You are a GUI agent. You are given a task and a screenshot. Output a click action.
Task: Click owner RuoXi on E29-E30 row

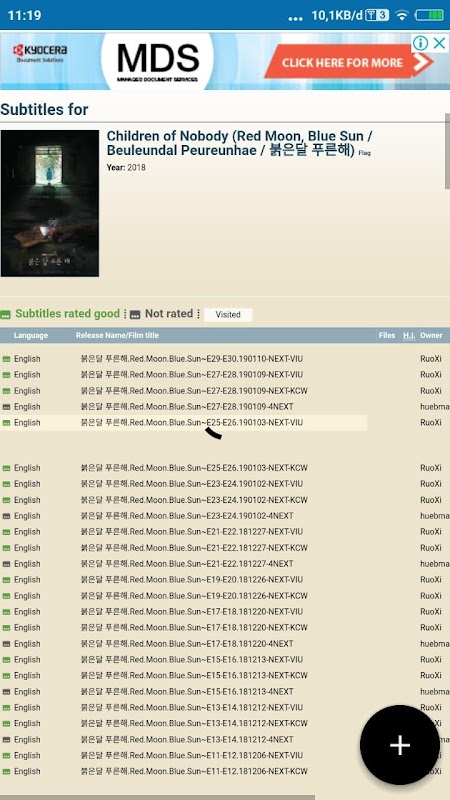click(x=431, y=359)
